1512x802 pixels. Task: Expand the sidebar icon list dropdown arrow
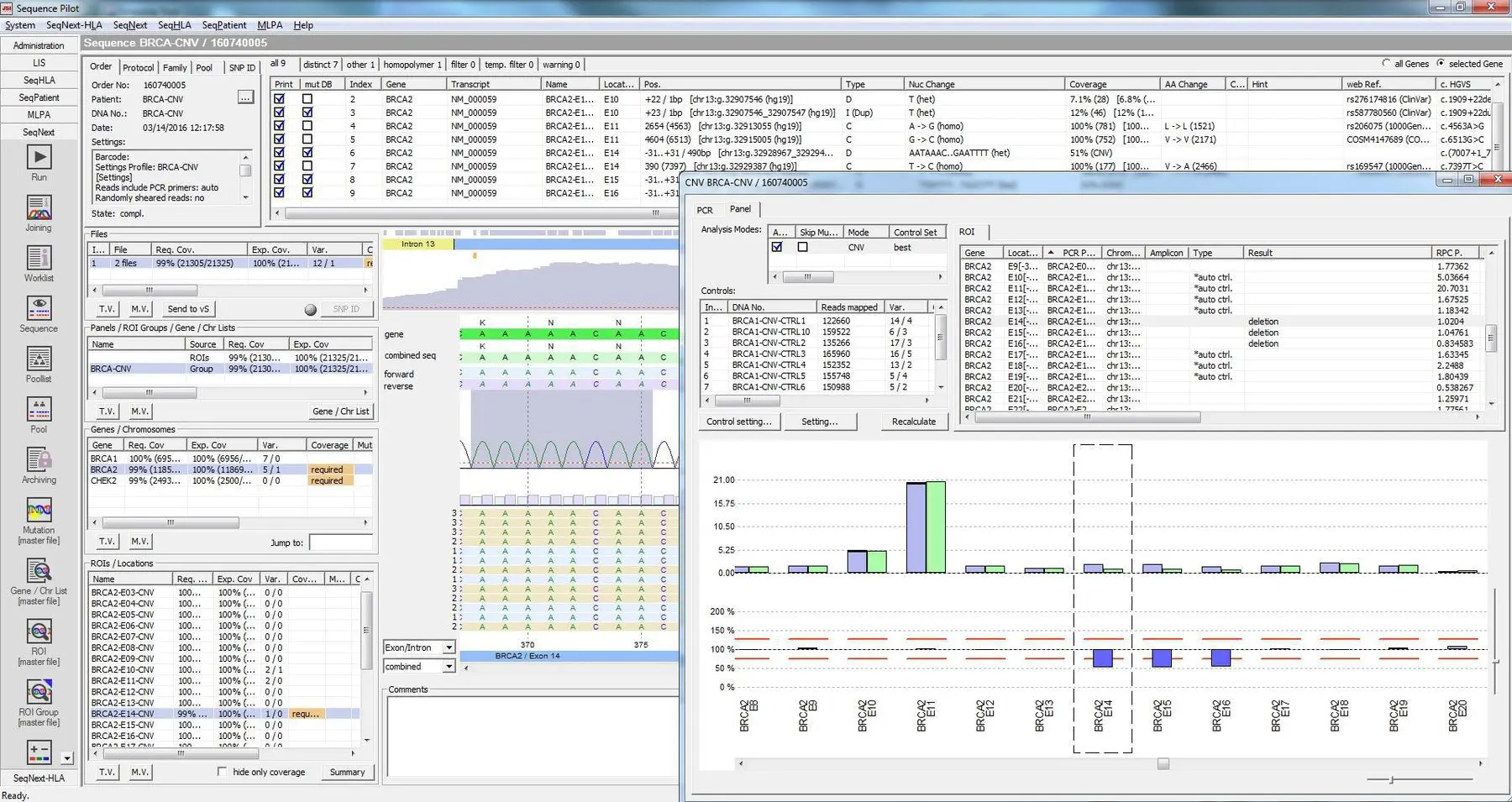(67, 758)
